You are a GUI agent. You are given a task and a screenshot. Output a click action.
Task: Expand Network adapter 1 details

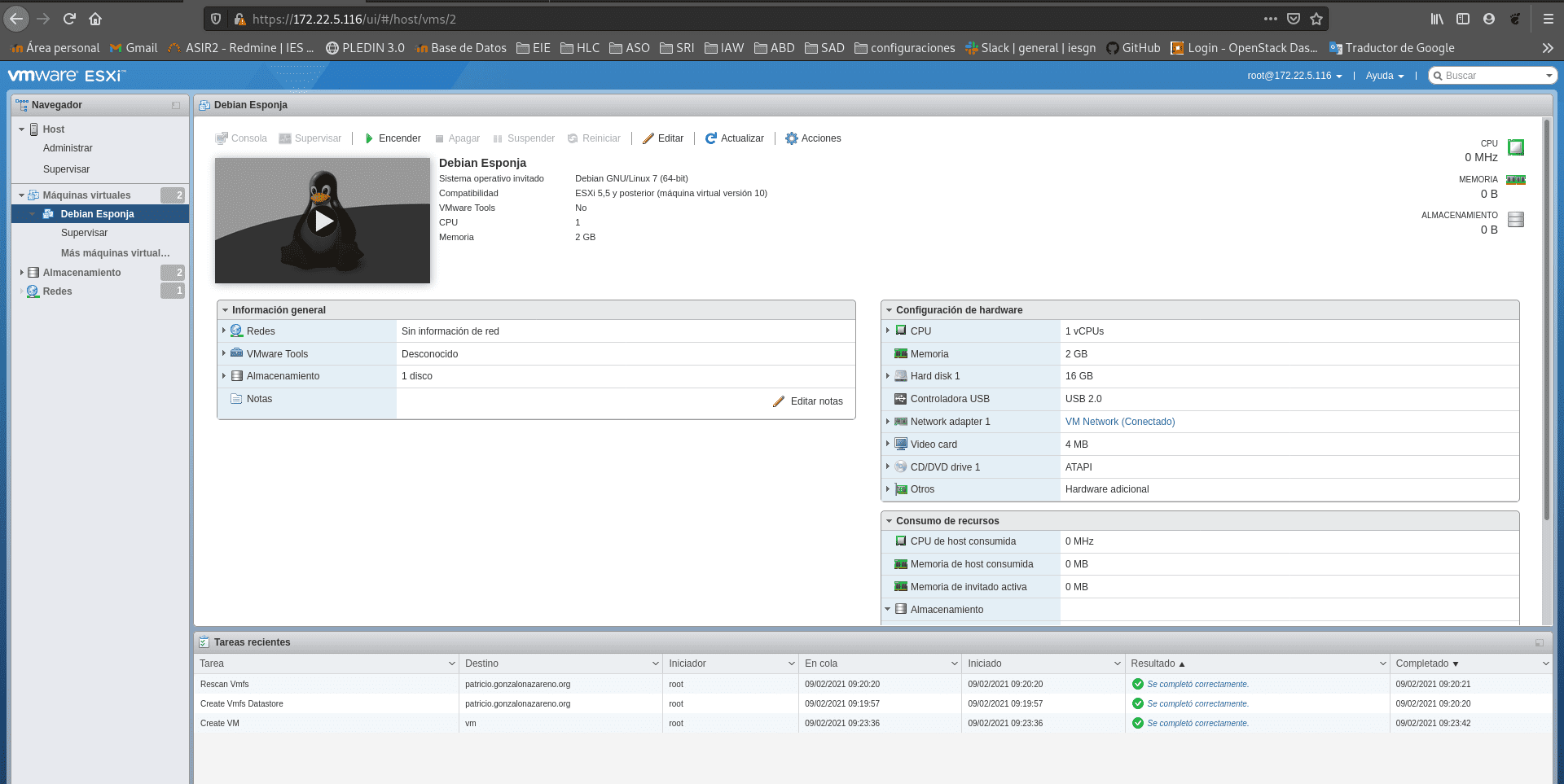[888, 421]
